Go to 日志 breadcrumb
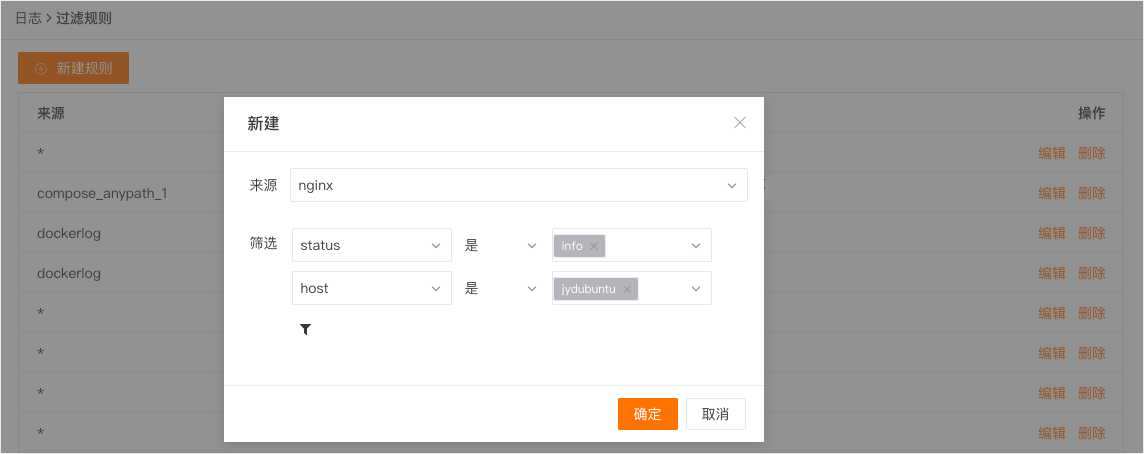This screenshot has height=454, width=1144. coord(28,18)
